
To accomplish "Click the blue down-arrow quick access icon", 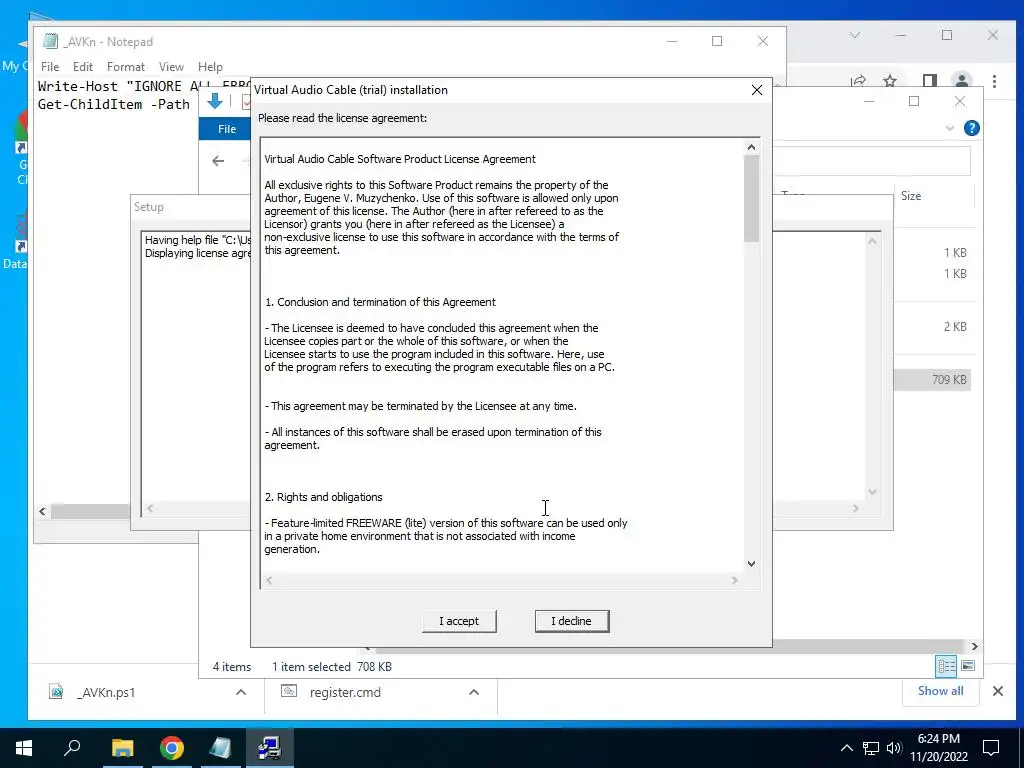I will pos(214,101).
